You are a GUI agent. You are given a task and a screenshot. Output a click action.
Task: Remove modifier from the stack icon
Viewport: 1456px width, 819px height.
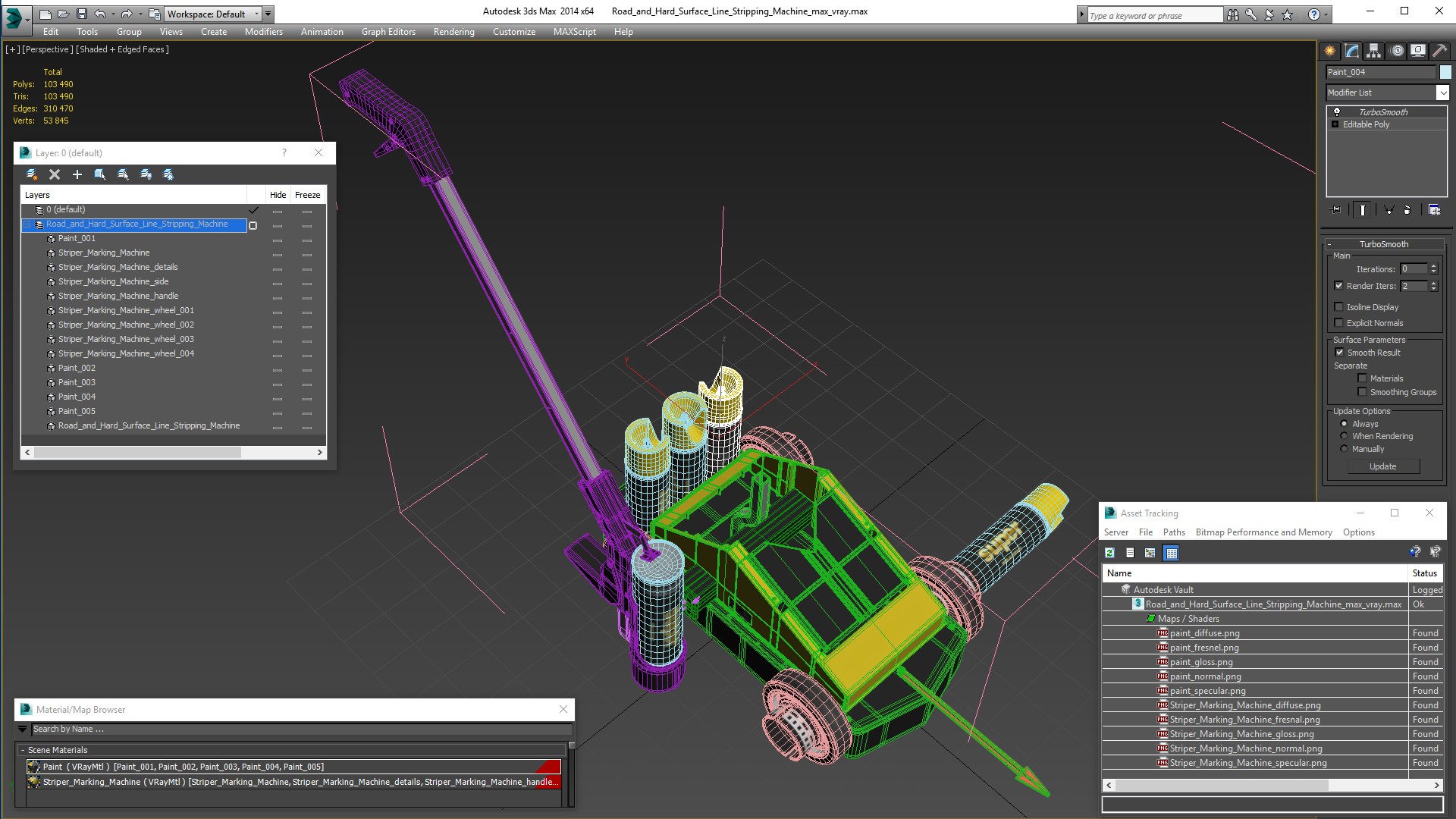(x=1407, y=210)
